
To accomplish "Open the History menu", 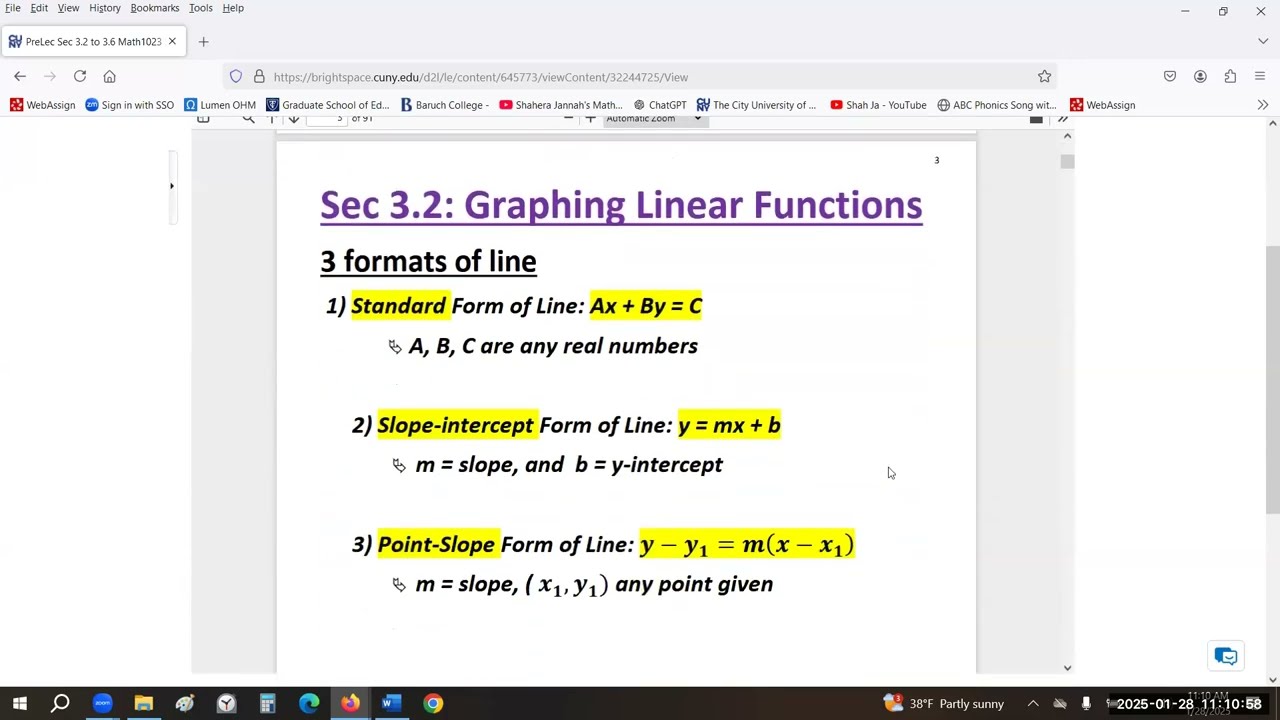I will tap(105, 8).
